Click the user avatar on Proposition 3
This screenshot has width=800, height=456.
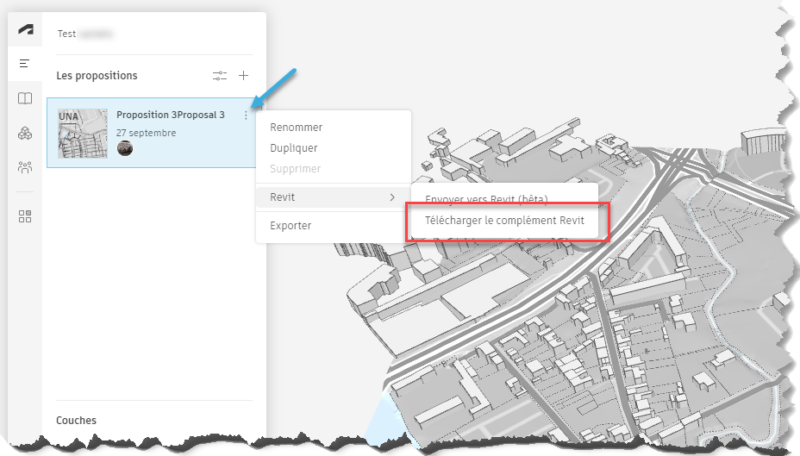pyautogui.click(x=125, y=149)
